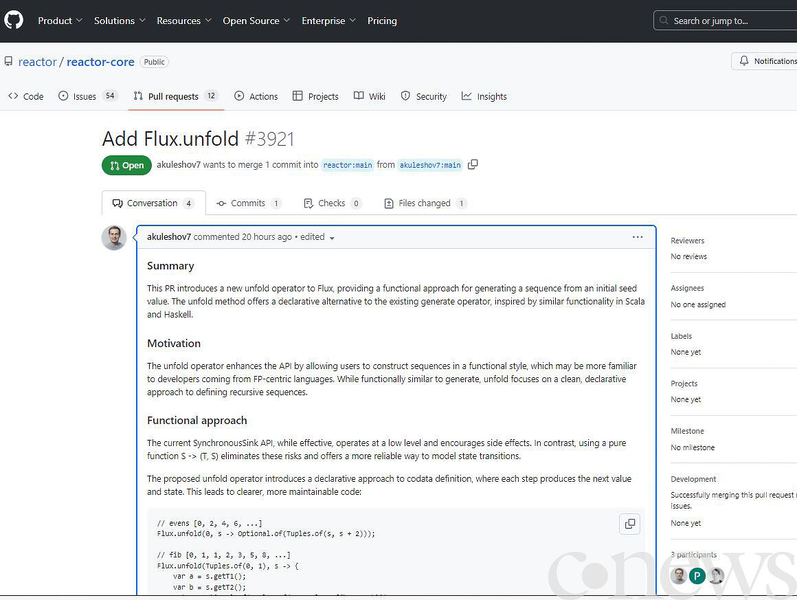This screenshot has width=797, height=600.
Task: Click the No one assigned text
Action: click(x=698, y=305)
